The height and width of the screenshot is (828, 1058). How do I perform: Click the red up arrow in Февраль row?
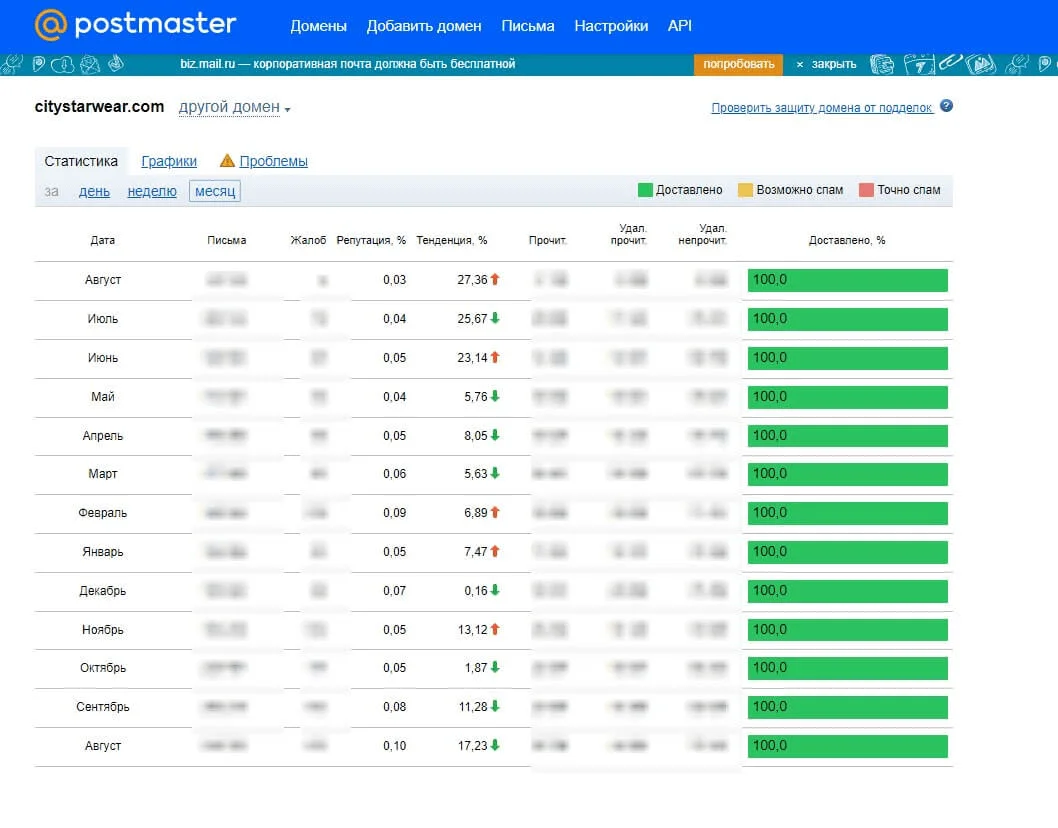coord(495,512)
